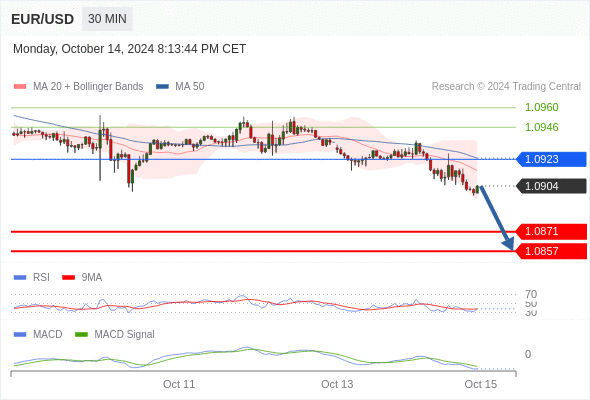Click the green MACD Signal legend swatch
Viewport: 590px width, 400px height.
pos(81,335)
